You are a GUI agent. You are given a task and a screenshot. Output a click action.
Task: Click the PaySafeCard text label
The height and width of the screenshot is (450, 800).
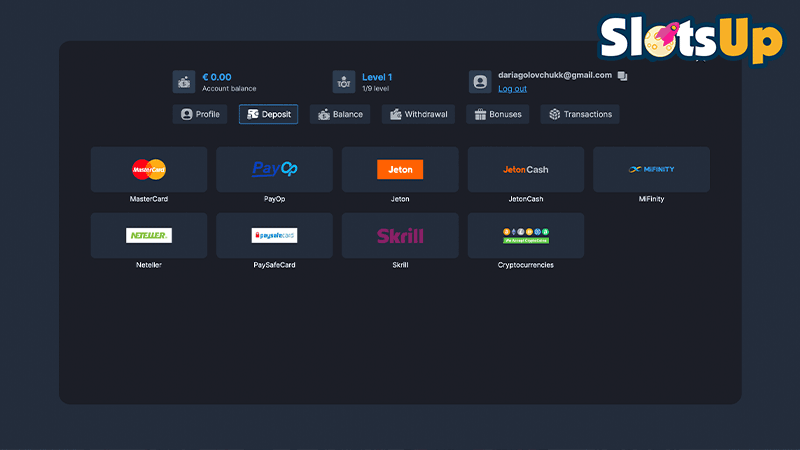pyautogui.click(x=274, y=265)
